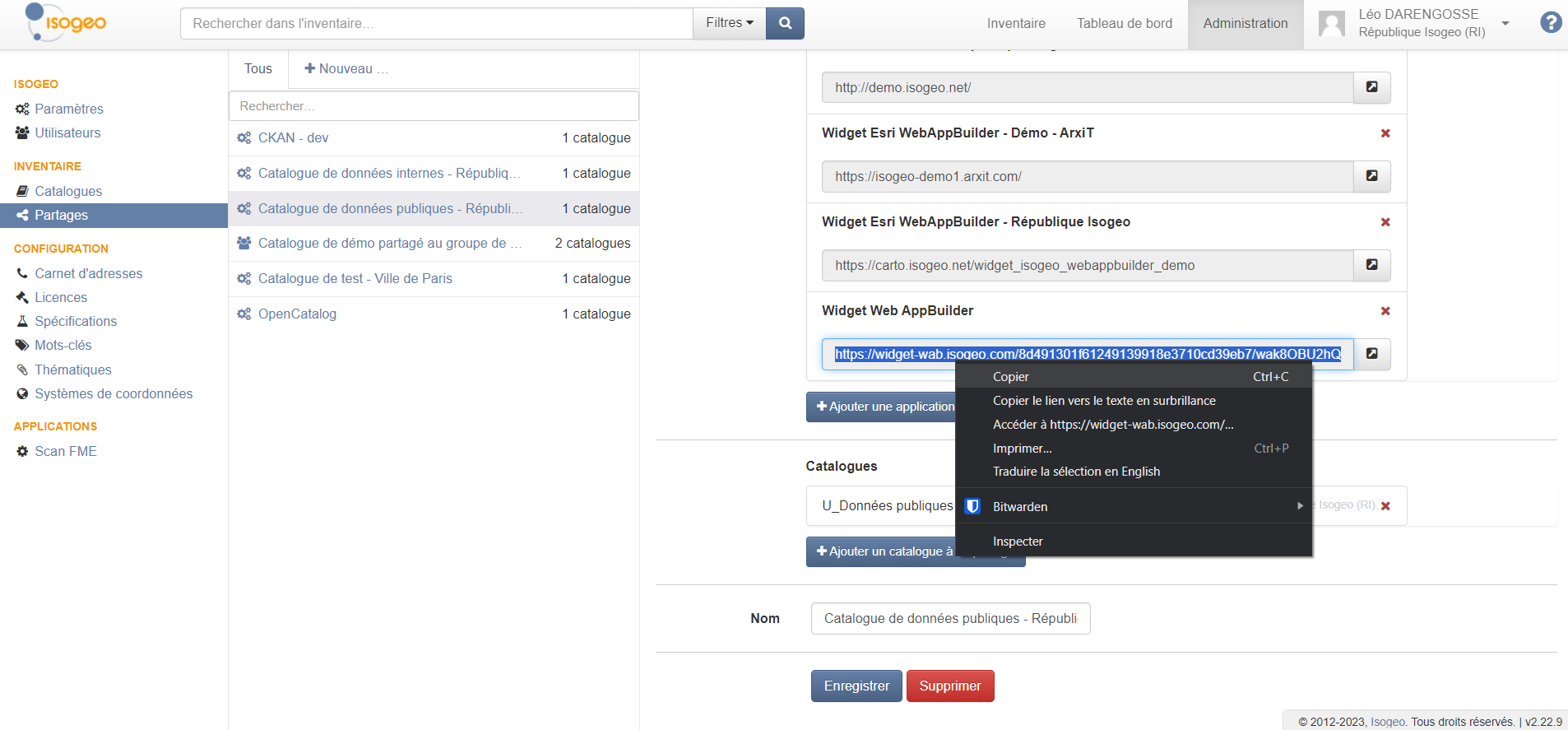Go to Inventaire in top navigation
Viewport: 1568px width, 730px height.
tap(1016, 23)
